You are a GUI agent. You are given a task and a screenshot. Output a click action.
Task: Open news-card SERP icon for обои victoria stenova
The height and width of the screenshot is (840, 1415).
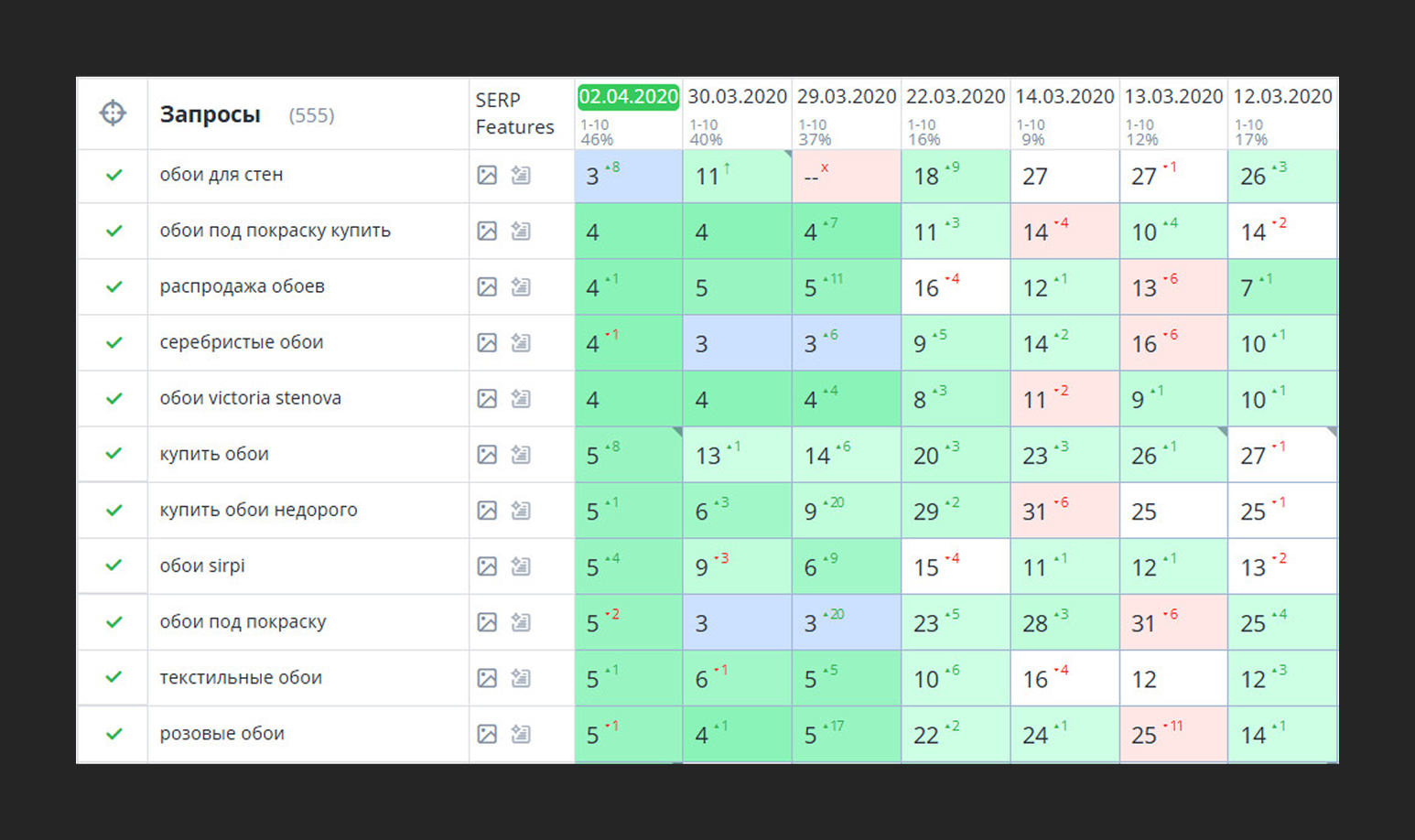(521, 398)
